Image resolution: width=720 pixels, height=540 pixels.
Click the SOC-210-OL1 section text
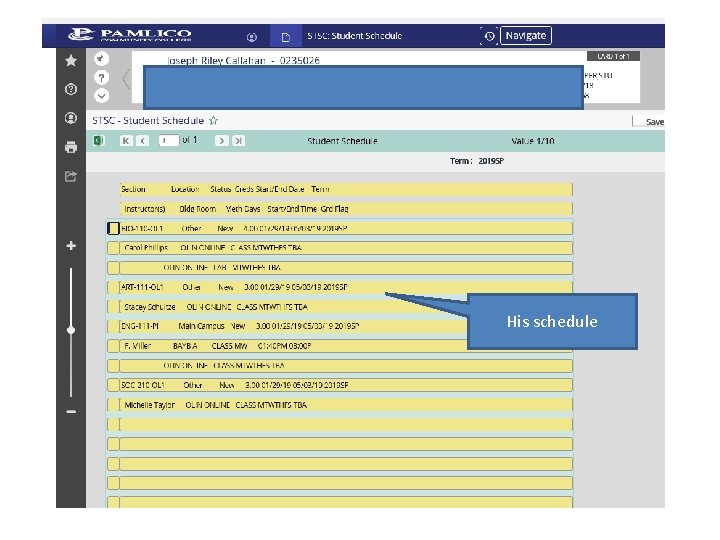point(143,385)
